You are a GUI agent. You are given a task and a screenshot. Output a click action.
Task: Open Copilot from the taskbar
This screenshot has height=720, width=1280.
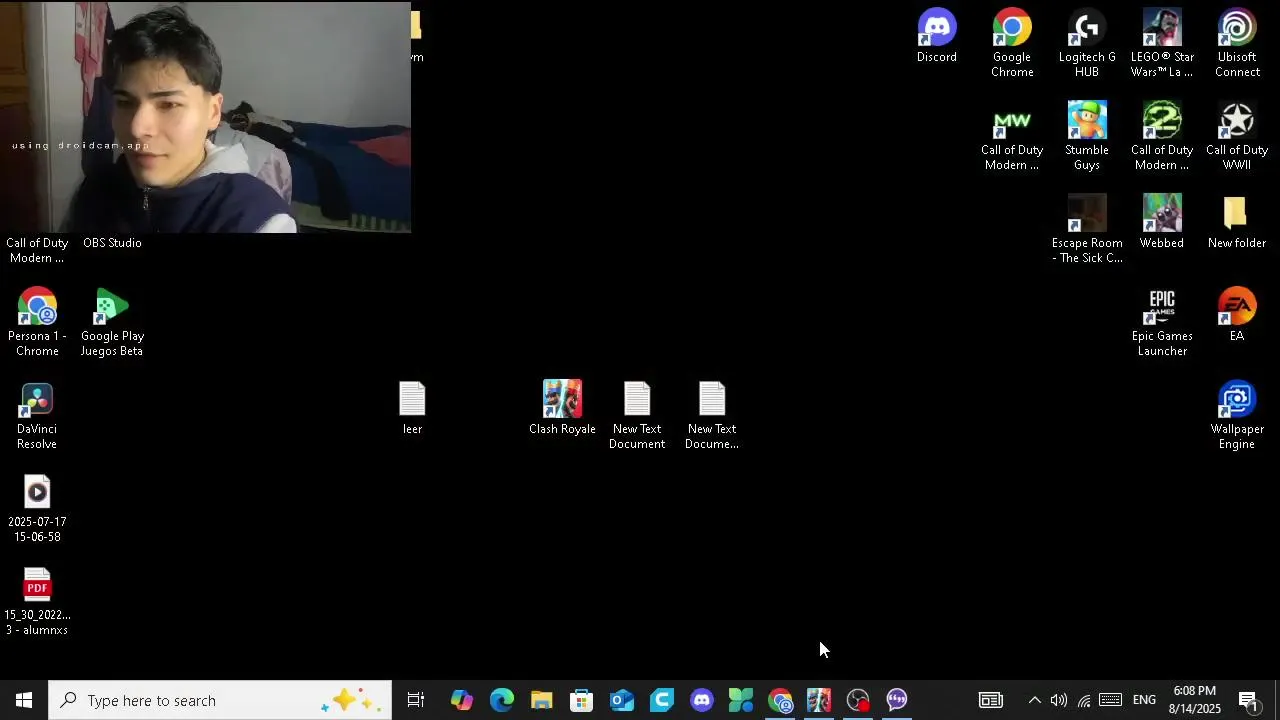coord(461,700)
